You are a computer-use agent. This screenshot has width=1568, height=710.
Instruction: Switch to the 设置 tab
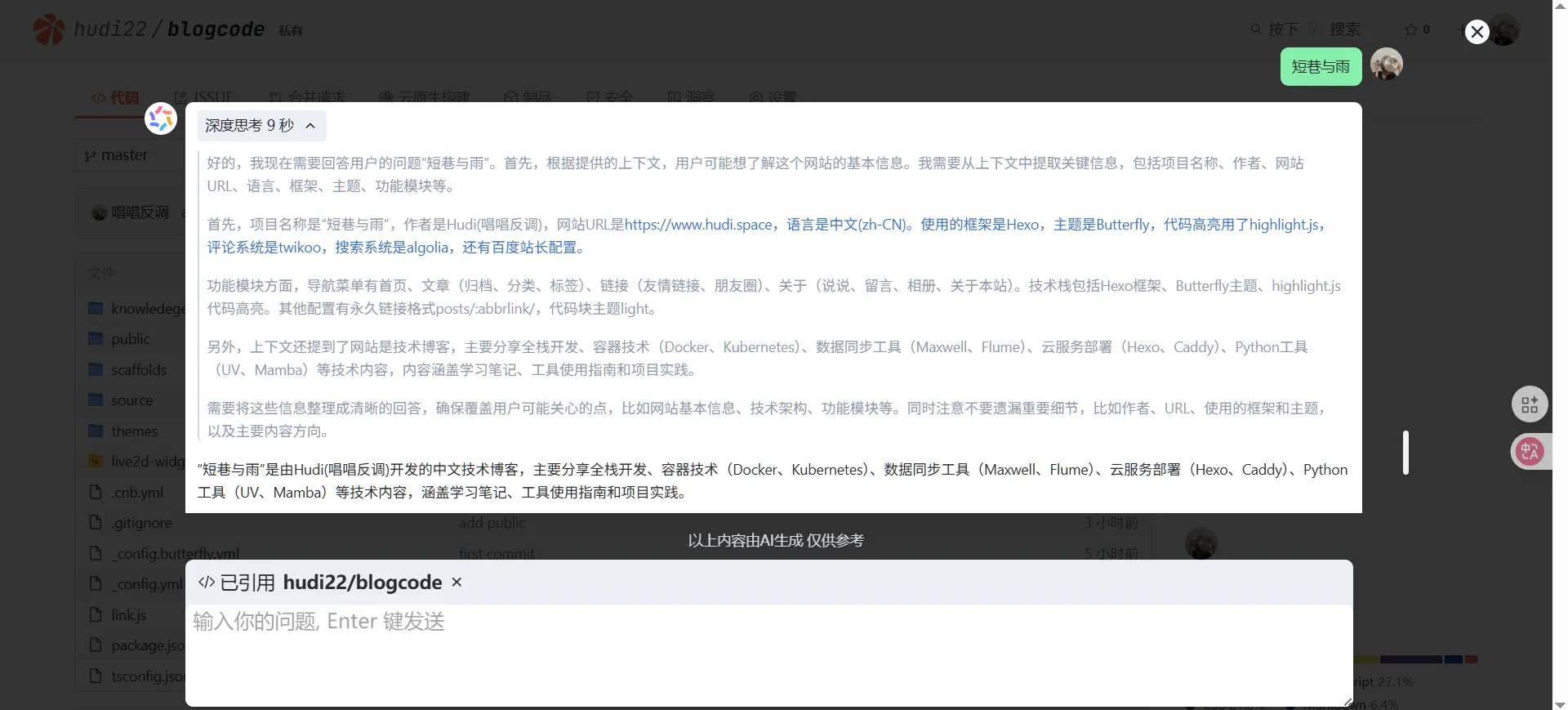(x=773, y=98)
